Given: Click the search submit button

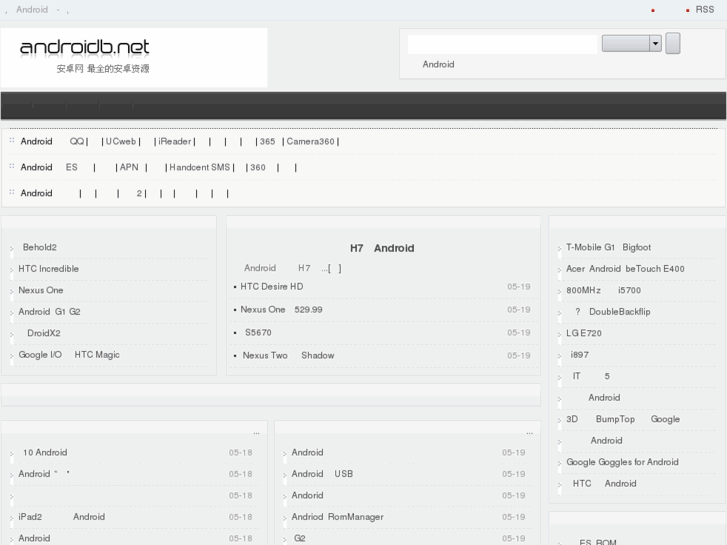Looking at the screenshot, I should click(x=673, y=43).
